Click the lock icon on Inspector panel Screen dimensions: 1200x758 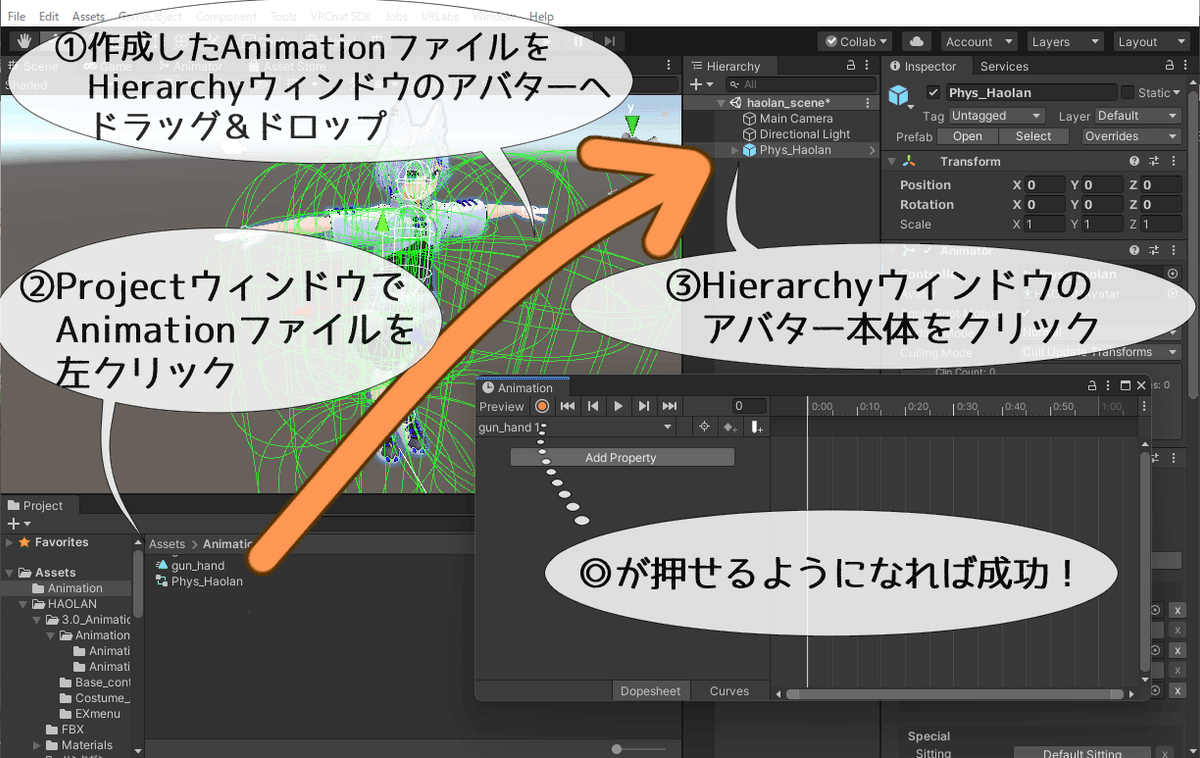[1172, 65]
